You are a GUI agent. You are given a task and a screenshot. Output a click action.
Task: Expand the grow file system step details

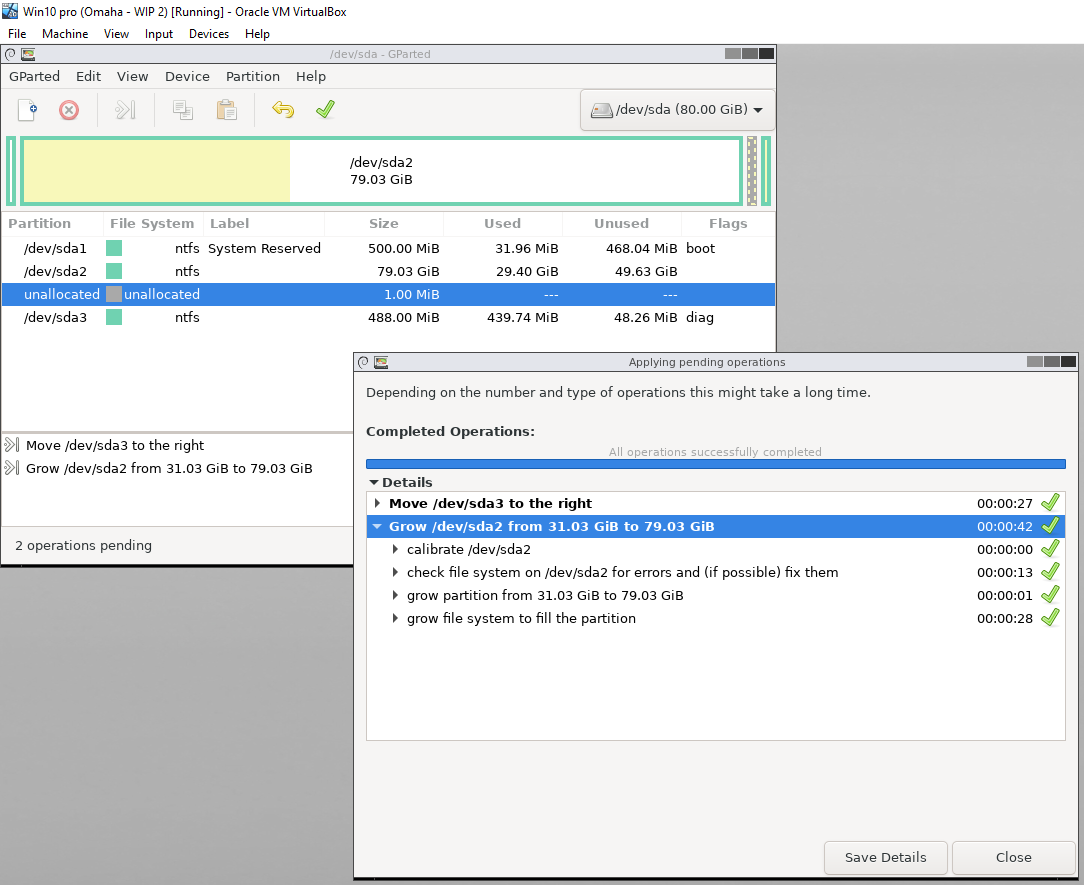click(395, 617)
